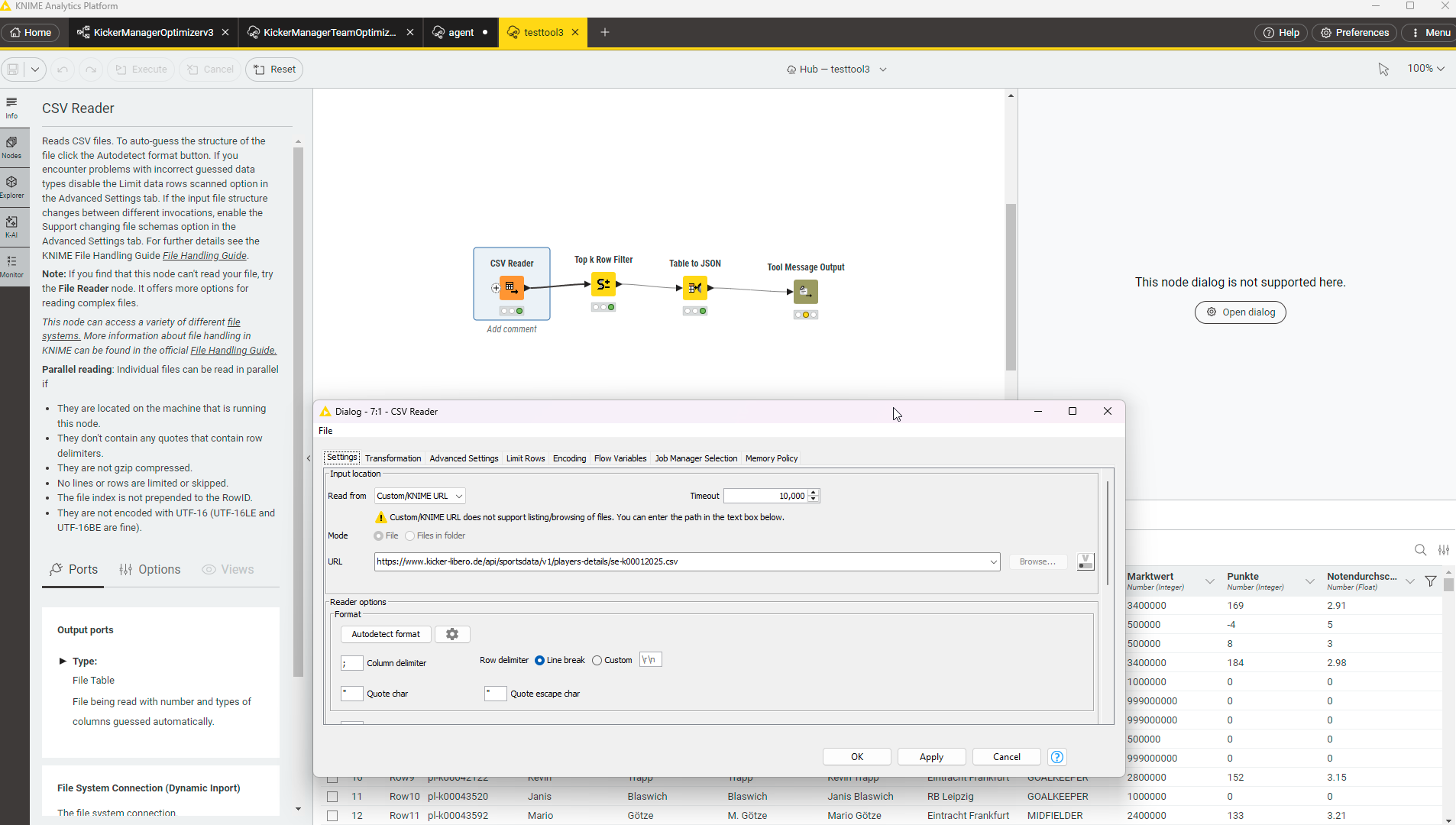1456x825 pixels.
Task: Click the Open dialog button
Action: click(x=1241, y=312)
